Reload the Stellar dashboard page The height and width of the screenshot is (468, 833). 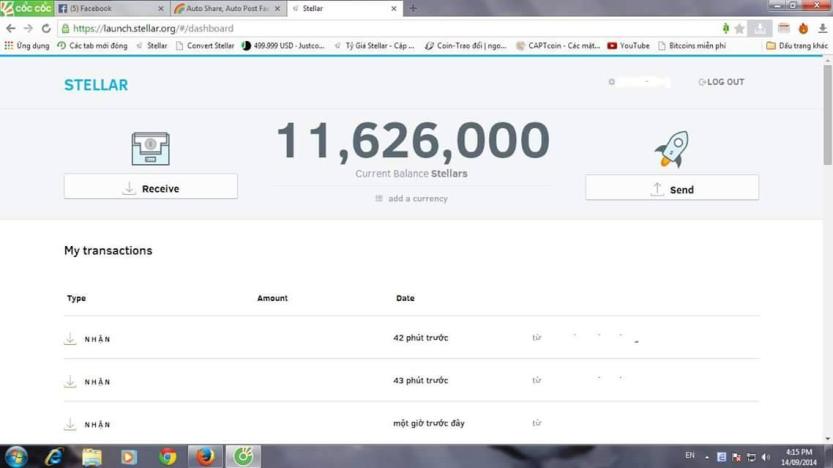(x=46, y=29)
